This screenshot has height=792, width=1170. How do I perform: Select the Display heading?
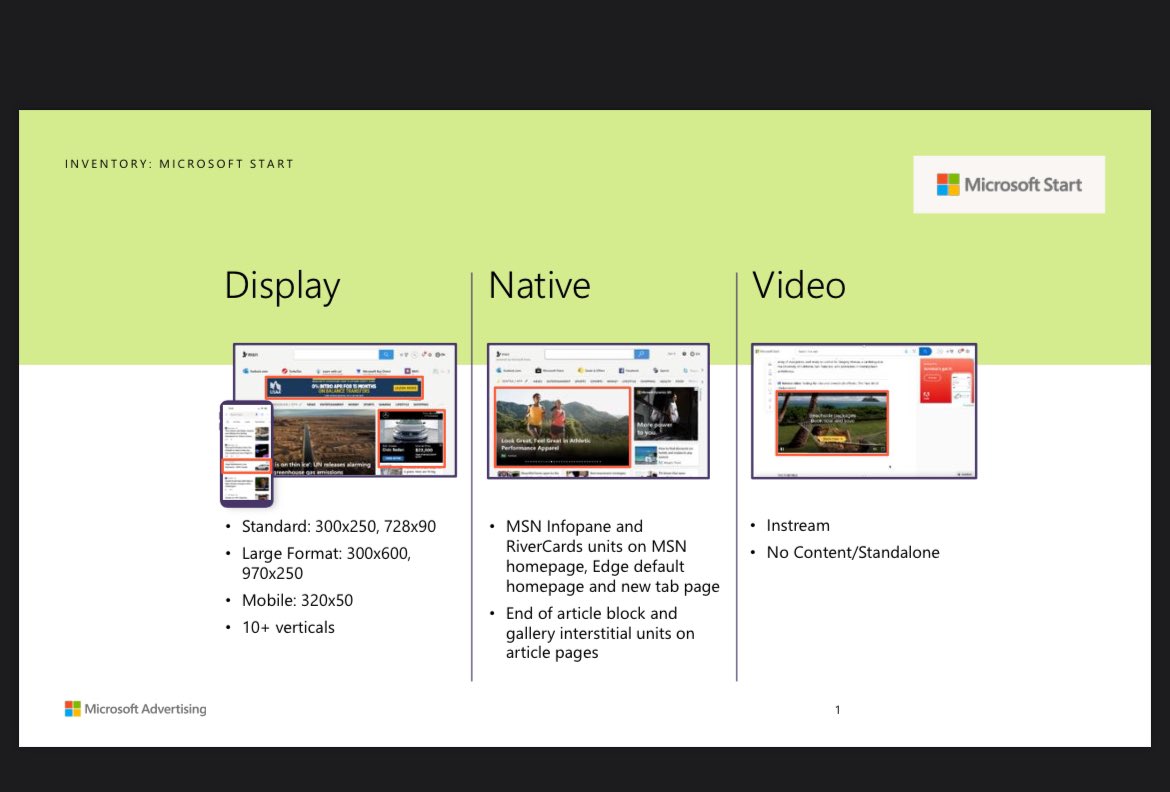282,286
